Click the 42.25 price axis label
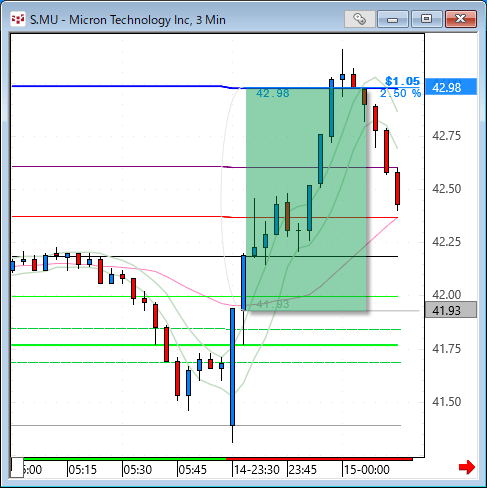 446,242
